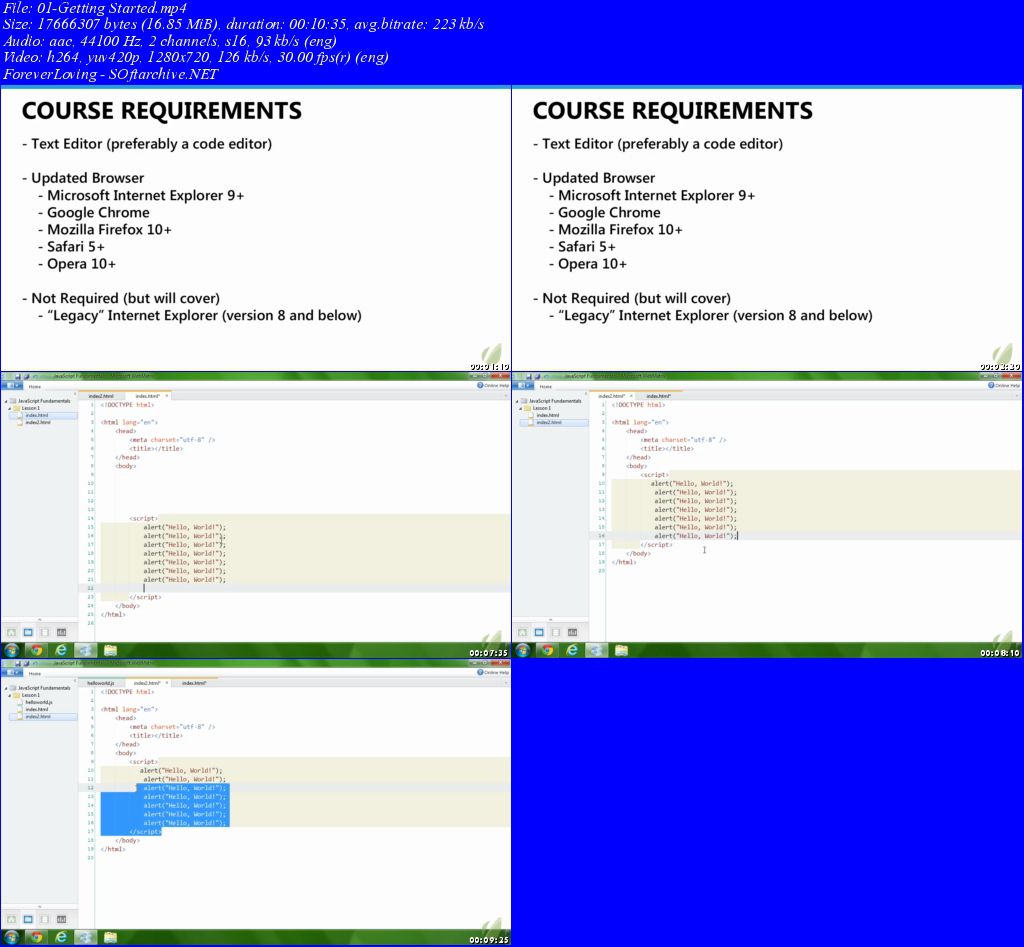Click highlighted </script> line in 00:09:25 frame editor
The height and width of the screenshot is (947, 1024).
(145, 831)
